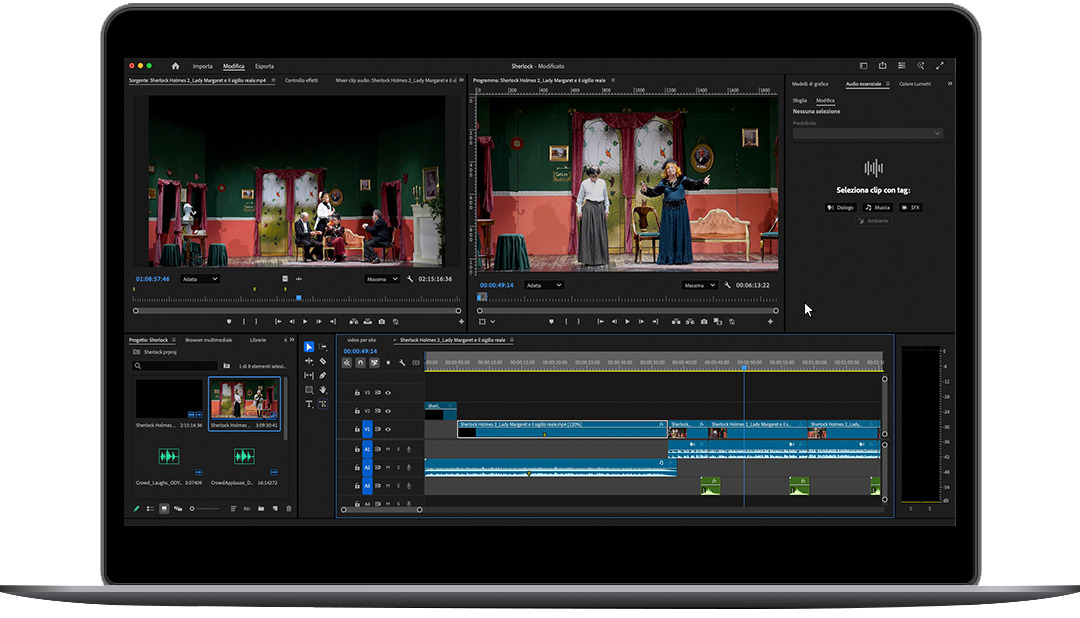Export frame camera icon in Source monitor
Viewport: 1080px width, 618px height.
(x=382, y=322)
